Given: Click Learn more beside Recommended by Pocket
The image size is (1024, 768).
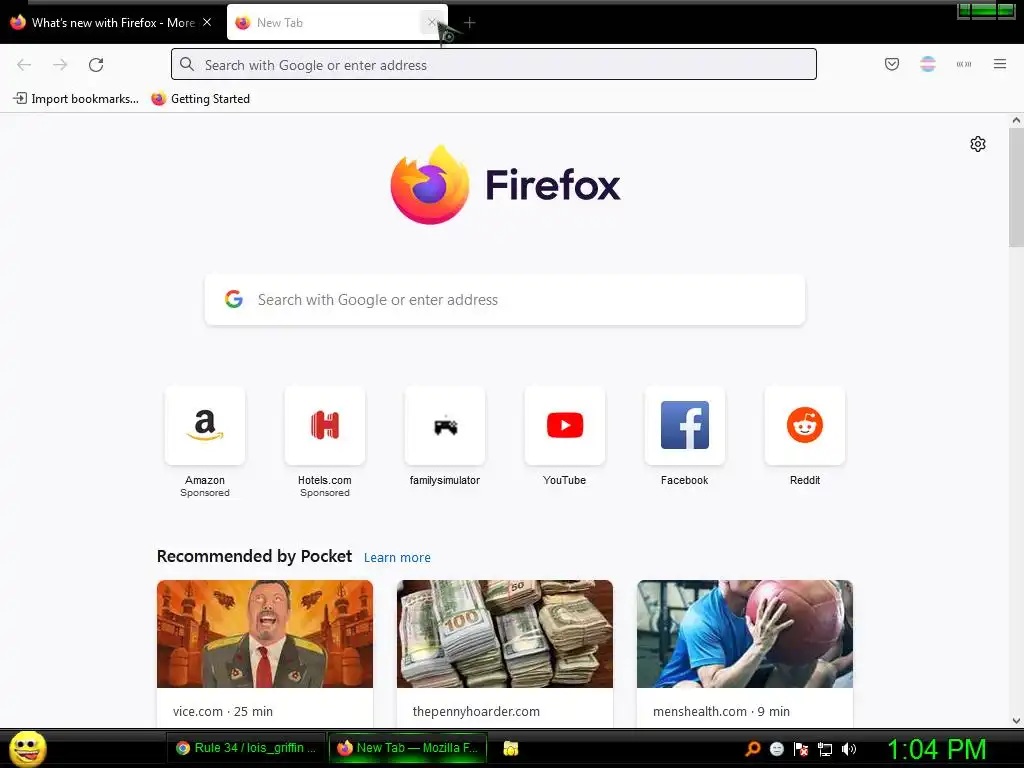Looking at the screenshot, I should 397,558.
